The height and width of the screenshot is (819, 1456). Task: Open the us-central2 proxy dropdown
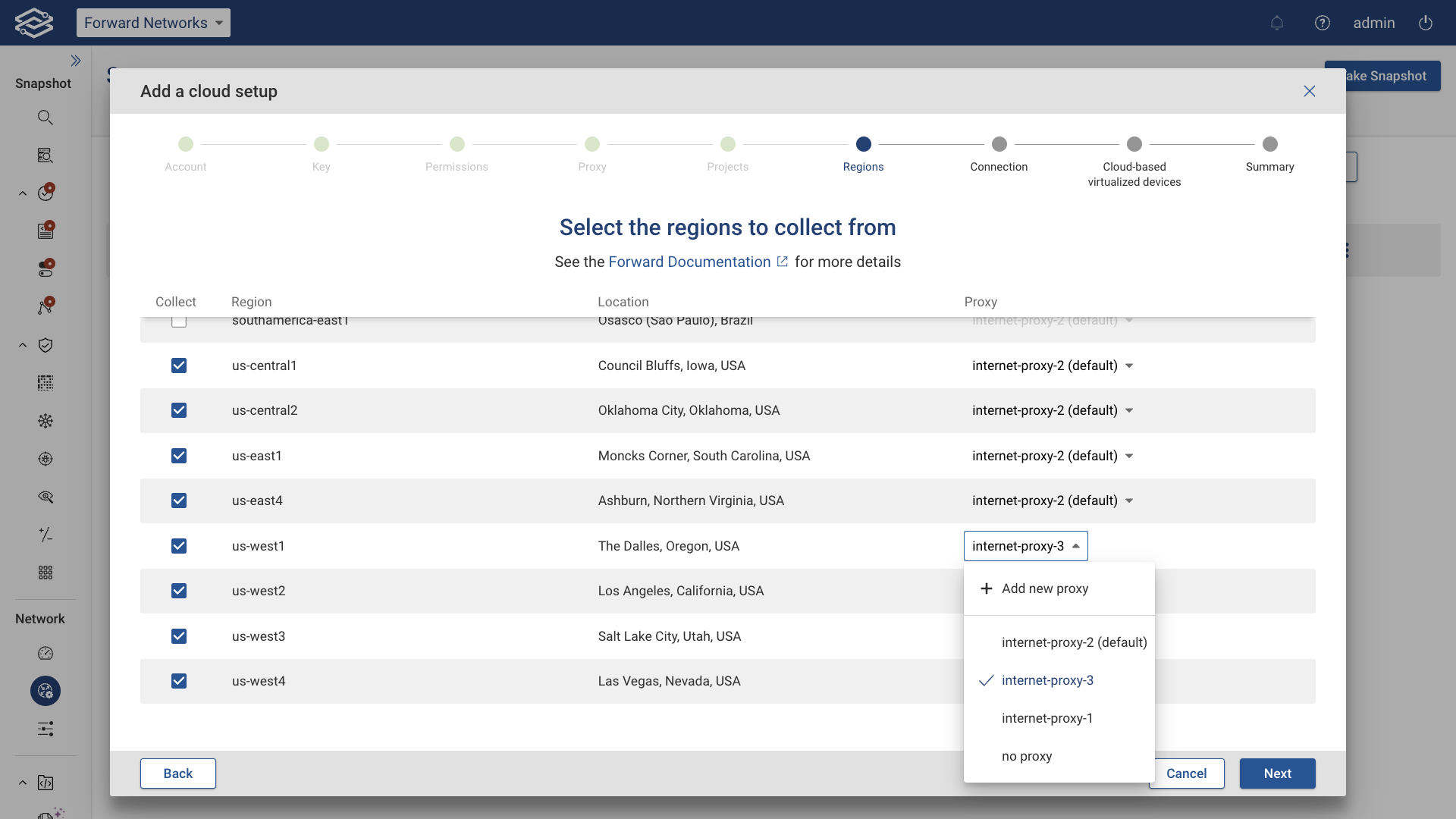[x=1052, y=410]
